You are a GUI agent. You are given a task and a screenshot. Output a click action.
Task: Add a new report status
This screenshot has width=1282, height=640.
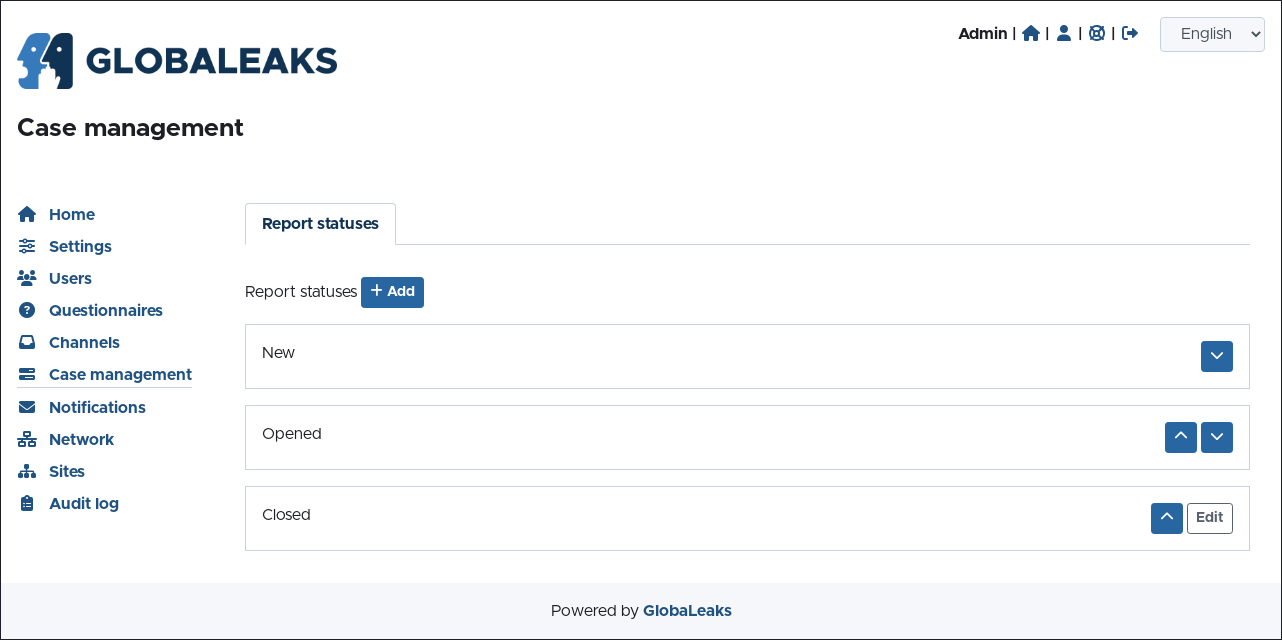[392, 292]
